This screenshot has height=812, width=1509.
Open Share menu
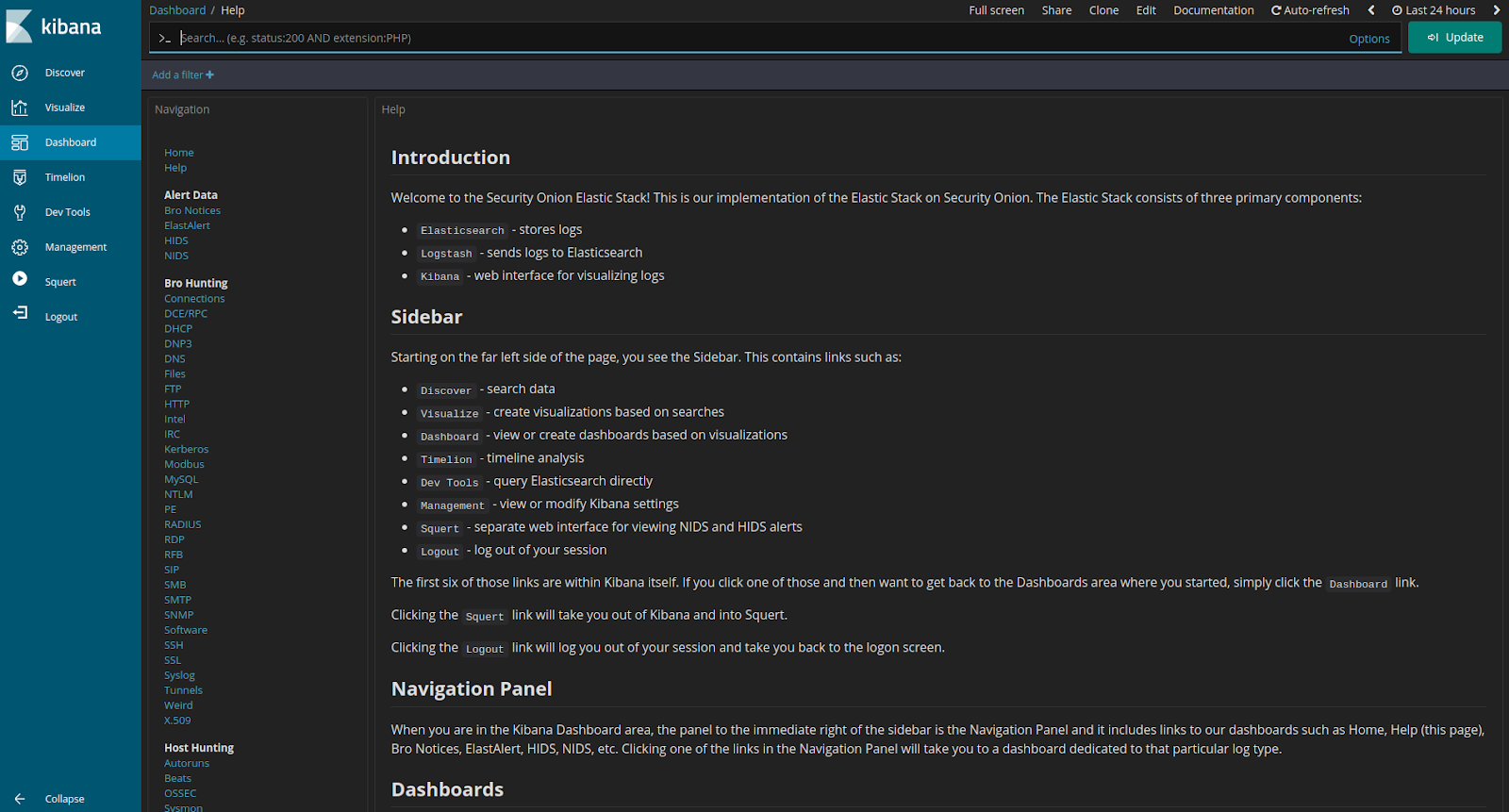point(1056,10)
